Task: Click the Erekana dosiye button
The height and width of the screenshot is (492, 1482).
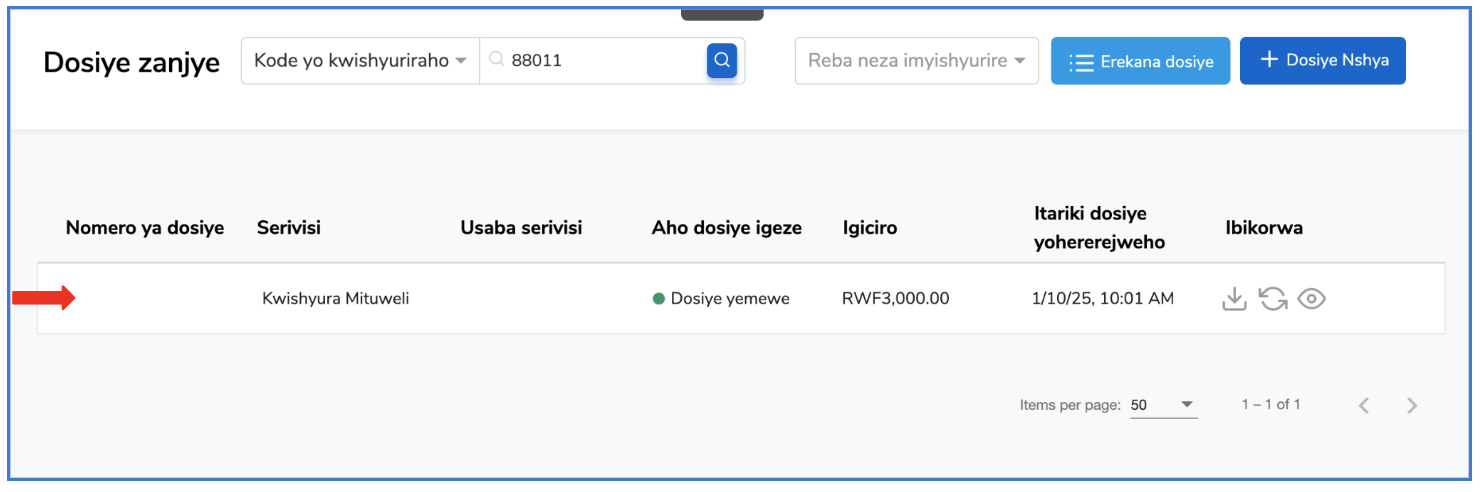Action: coord(1140,61)
